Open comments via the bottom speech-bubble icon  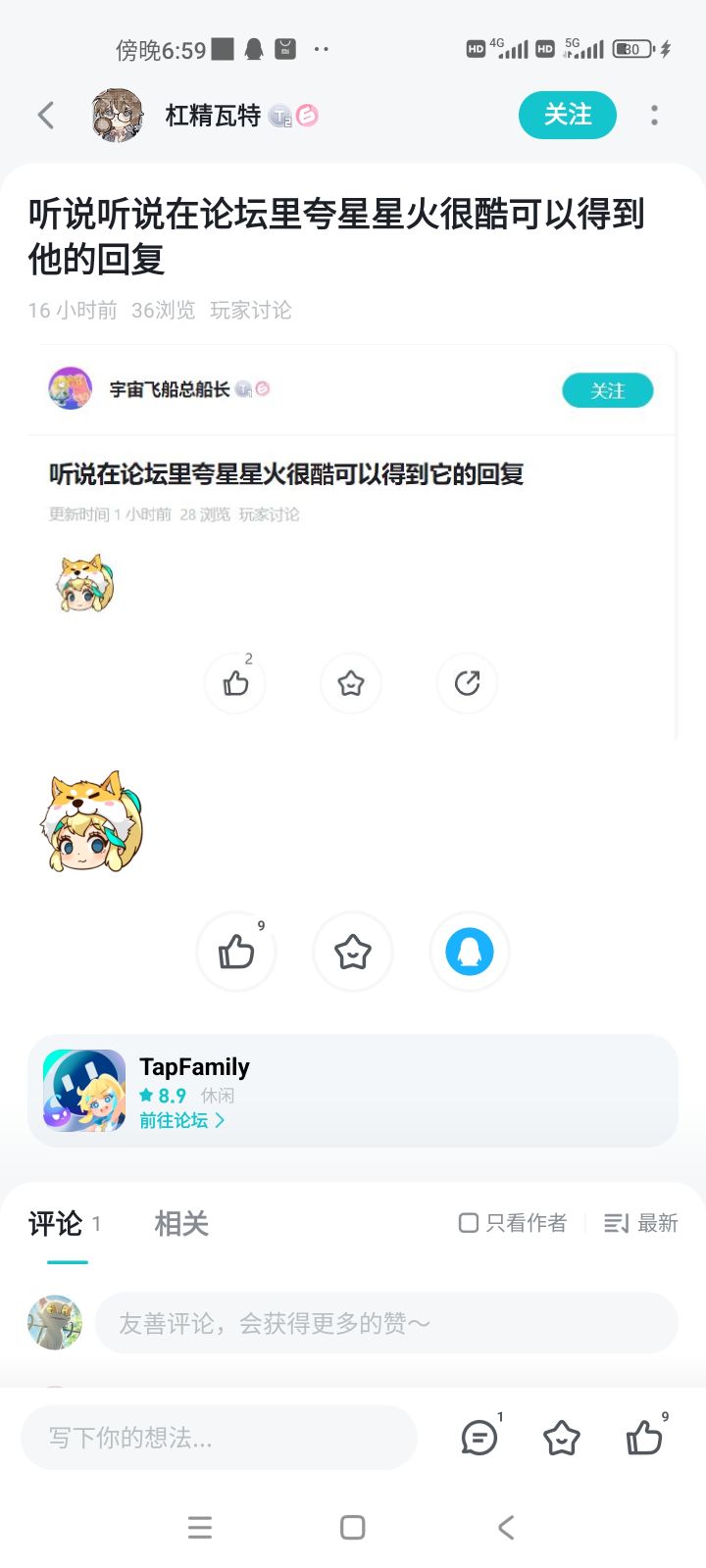click(479, 1438)
